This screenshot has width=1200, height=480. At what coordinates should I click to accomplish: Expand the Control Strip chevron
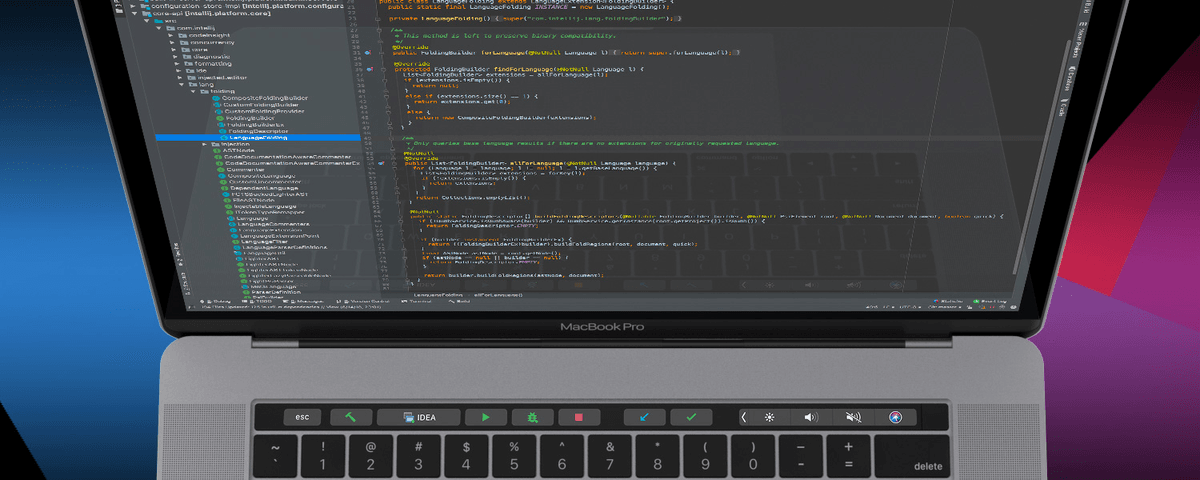pyautogui.click(x=743, y=417)
